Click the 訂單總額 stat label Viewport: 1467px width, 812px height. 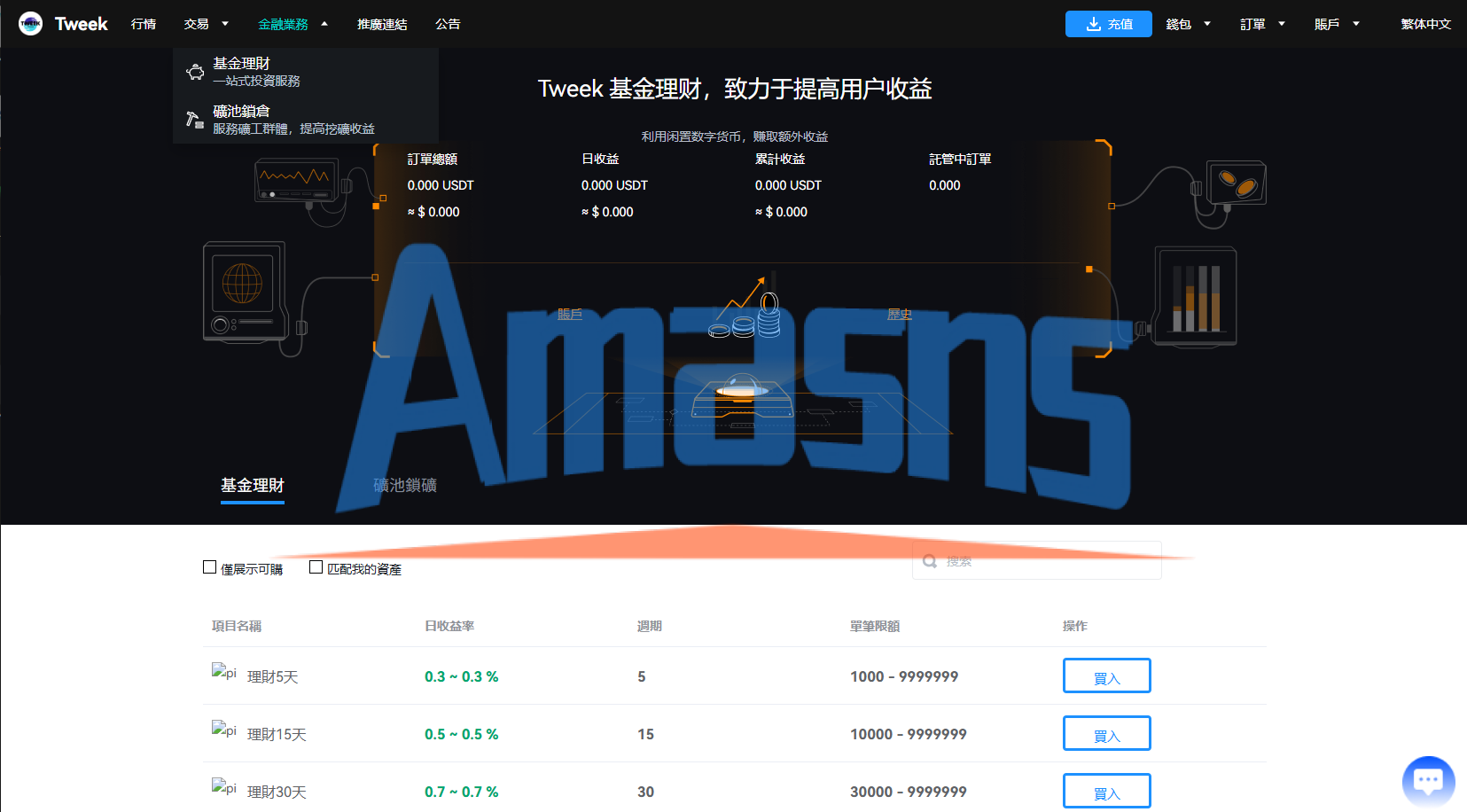(x=433, y=159)
